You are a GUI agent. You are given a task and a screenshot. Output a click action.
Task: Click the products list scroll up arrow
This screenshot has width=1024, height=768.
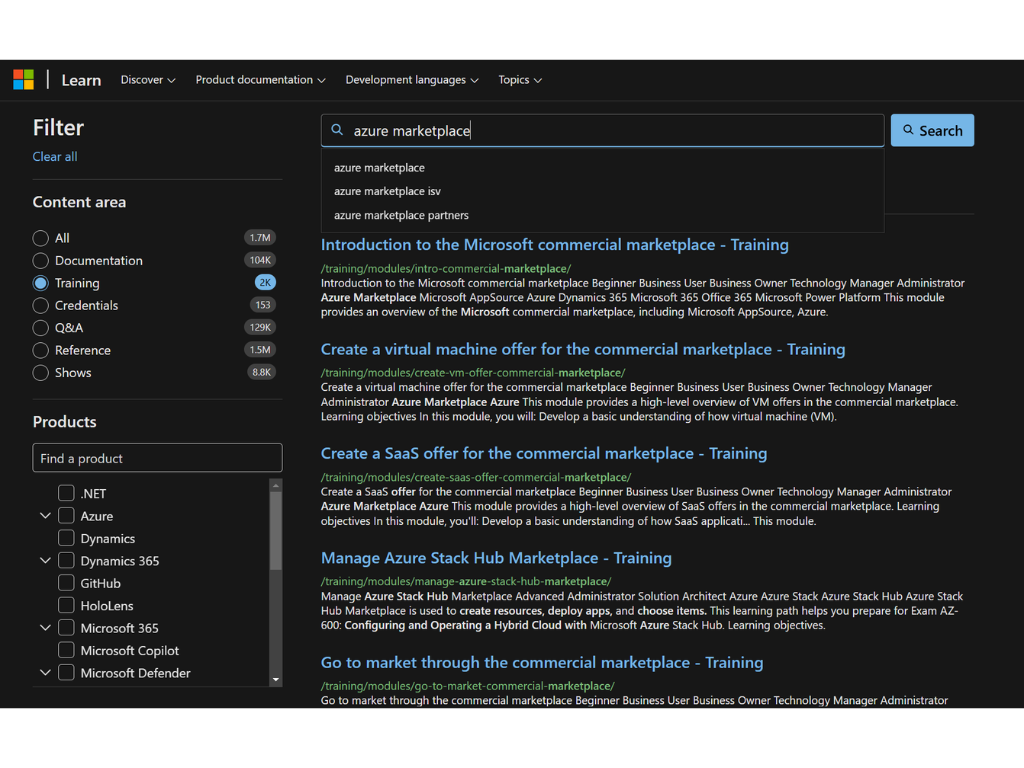pyautogui.click(x=276, y=485)
